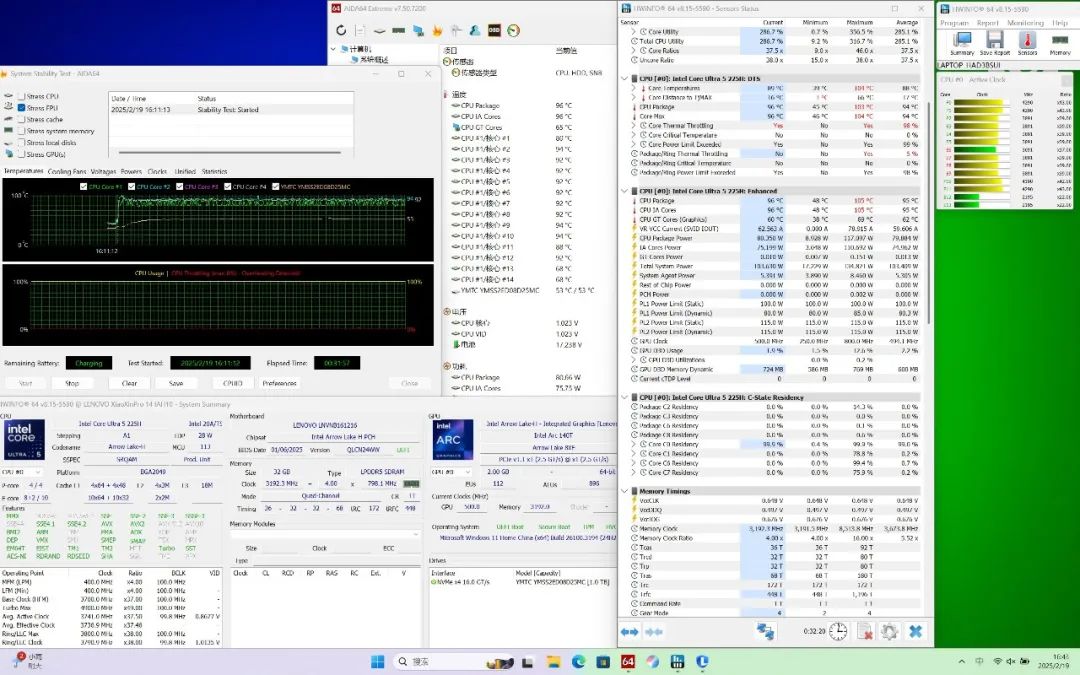
Task: Enable the Stress CPU checkbox
Action: (x=21, y=96)
